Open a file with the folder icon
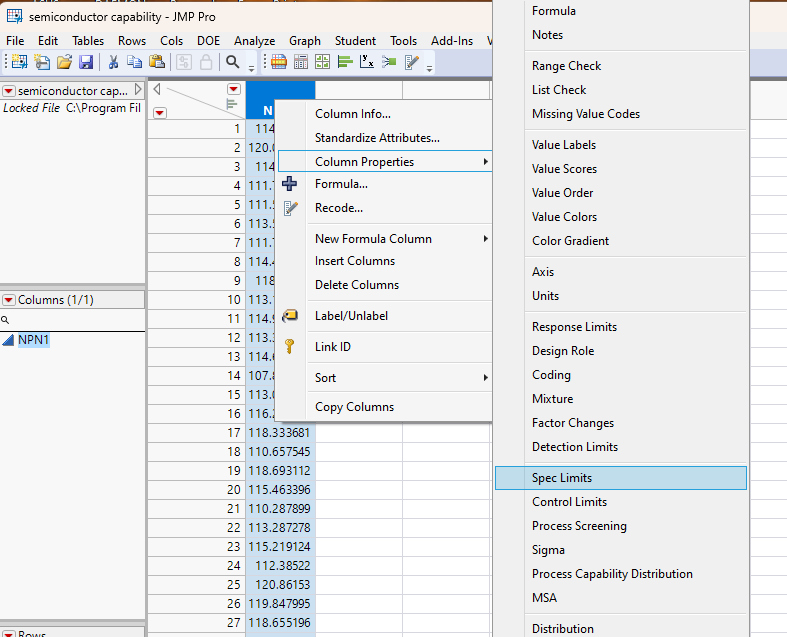 tap(64, 62)
